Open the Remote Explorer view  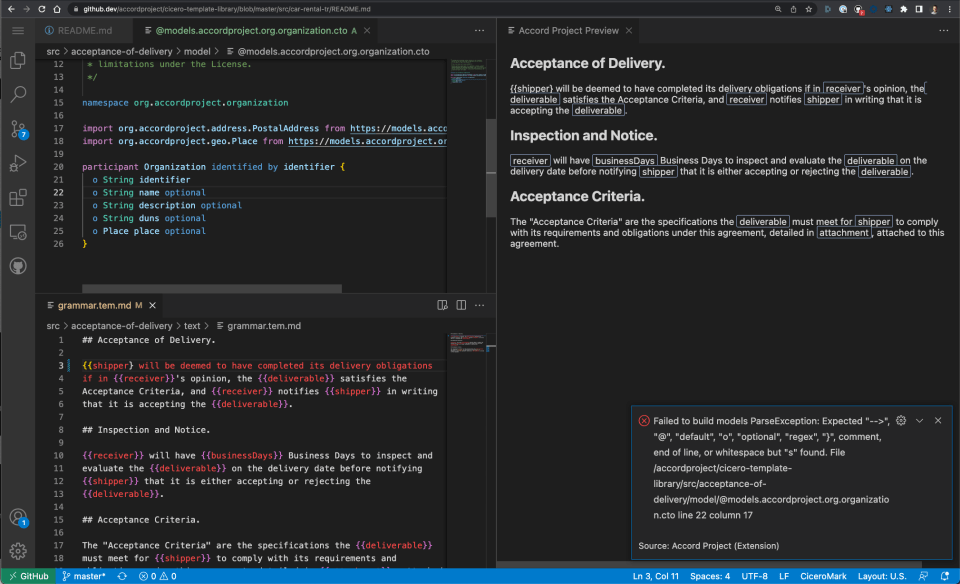click(x=18, y=233)
